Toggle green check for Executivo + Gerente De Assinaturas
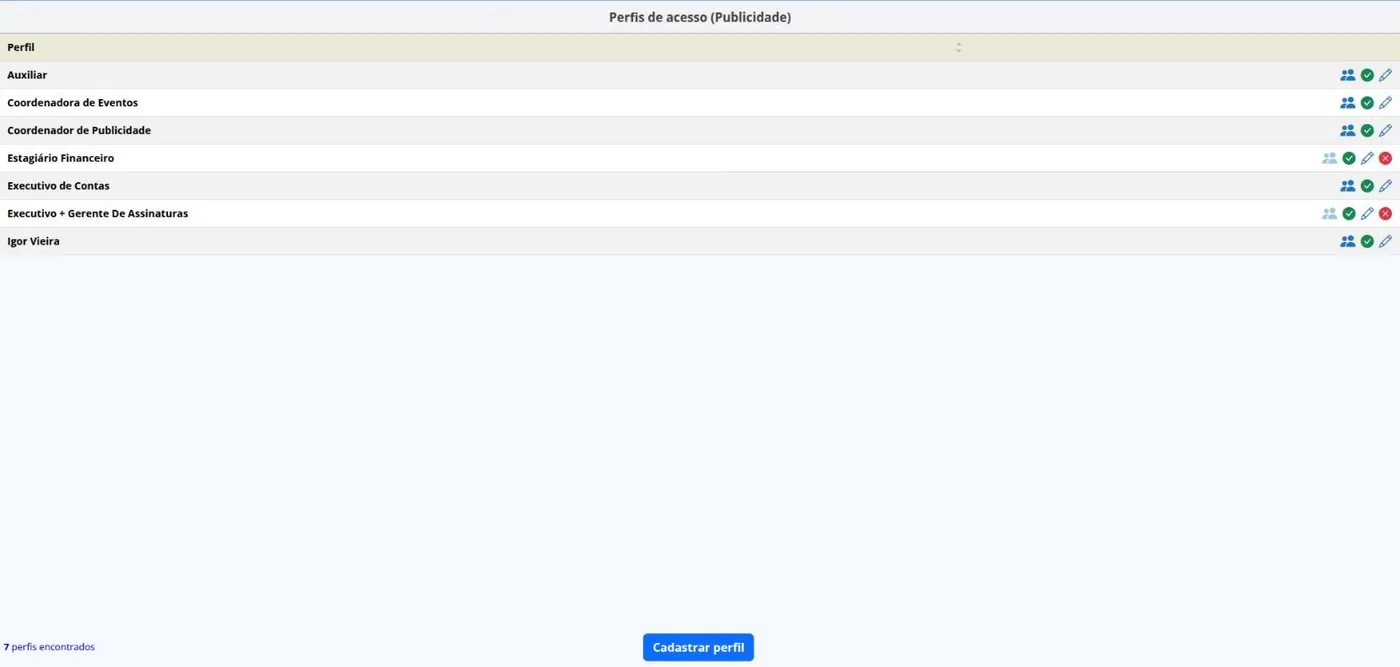 pos(1349,214)
